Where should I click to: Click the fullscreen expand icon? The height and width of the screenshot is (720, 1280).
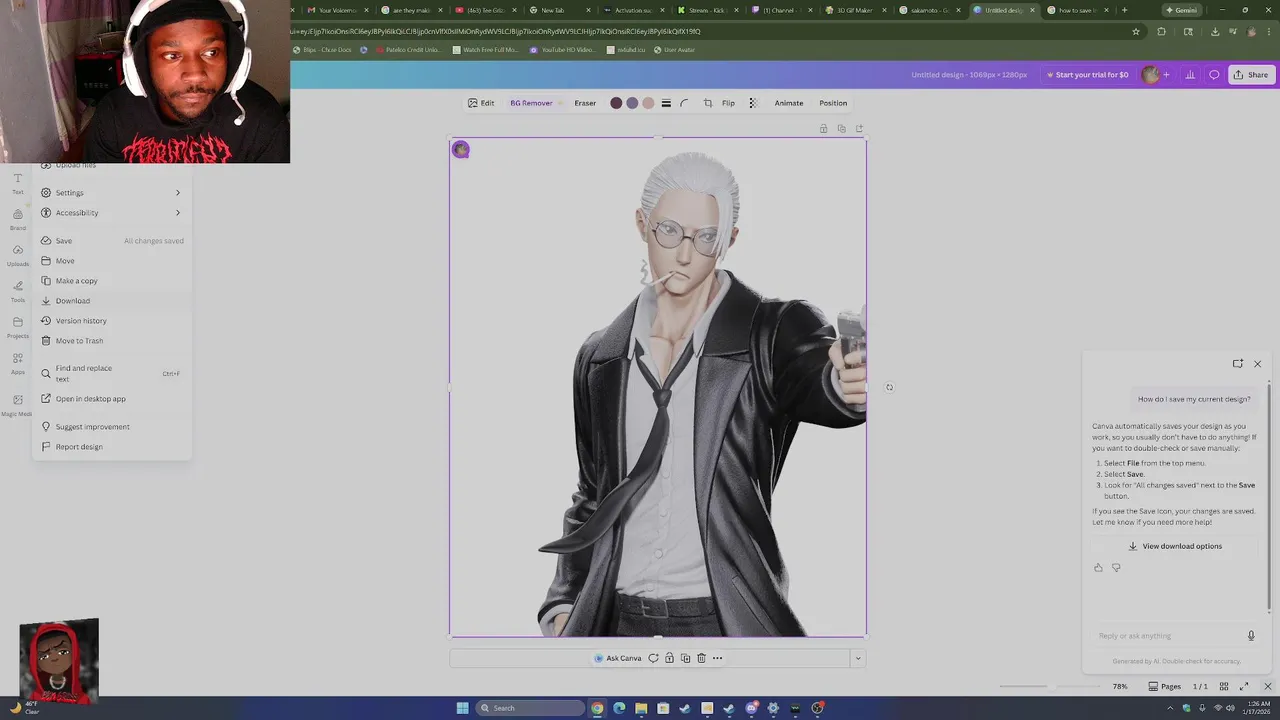pyautogui.click(x=1244, y=687)
